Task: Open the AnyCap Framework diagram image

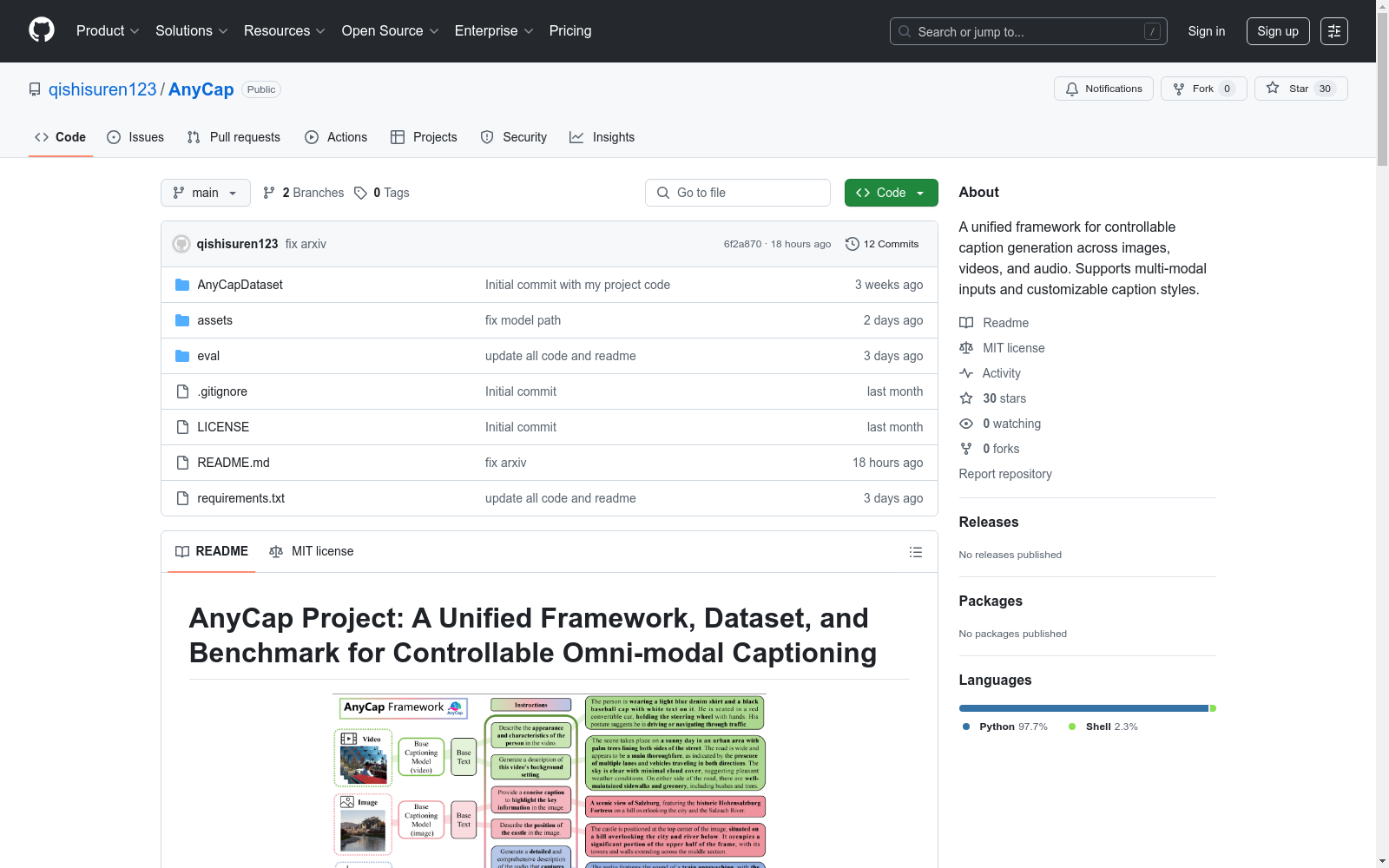Action: click(549, 781)
